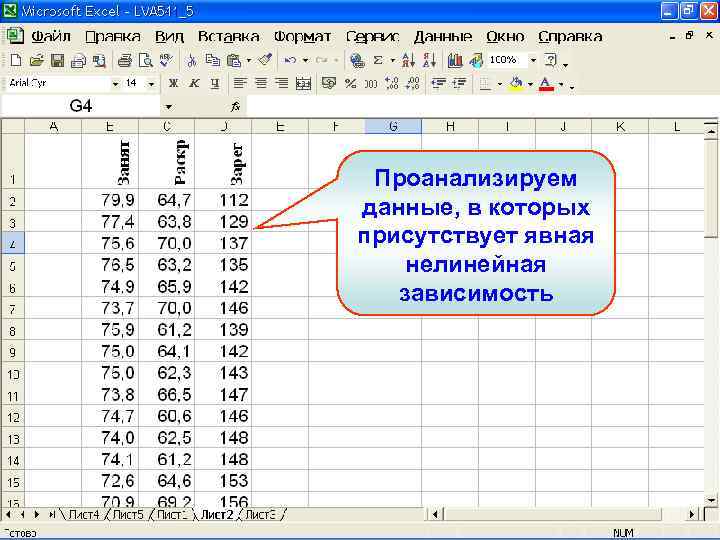Screen dimensions: 720x540
Task: Toggle Align Left
Action: pyautogui.click(x=240, y=84)
